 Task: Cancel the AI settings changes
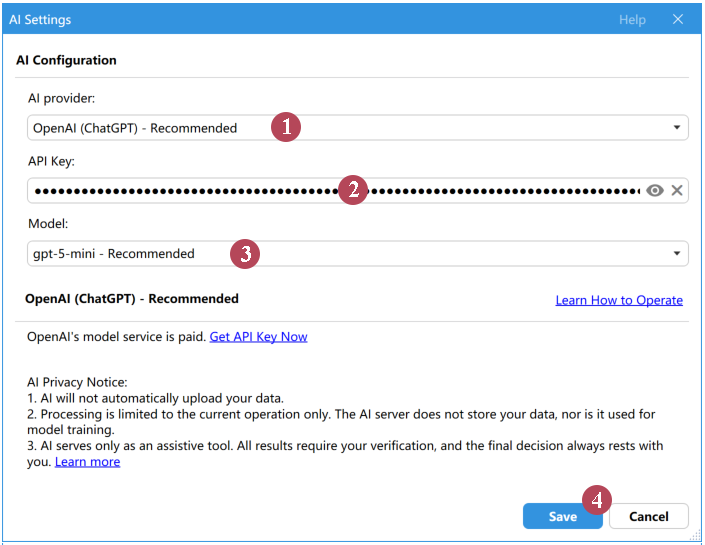click(x=649, y=516)
